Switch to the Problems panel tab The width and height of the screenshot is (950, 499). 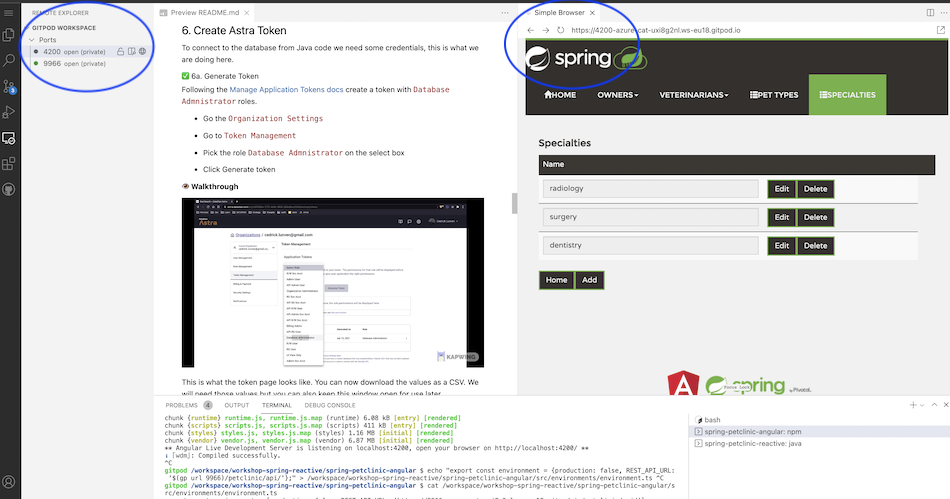(x=186, y=405)
